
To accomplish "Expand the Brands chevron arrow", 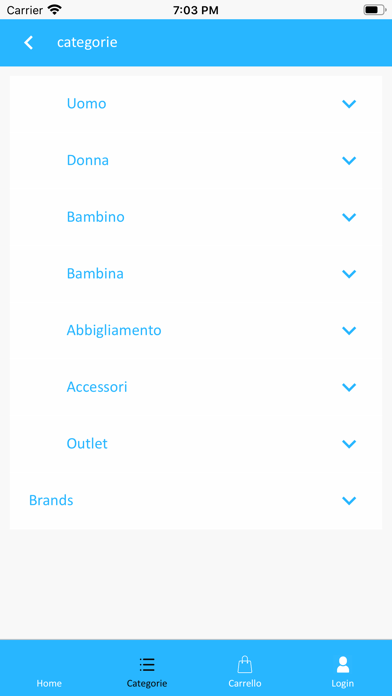I will click(349, 500).
